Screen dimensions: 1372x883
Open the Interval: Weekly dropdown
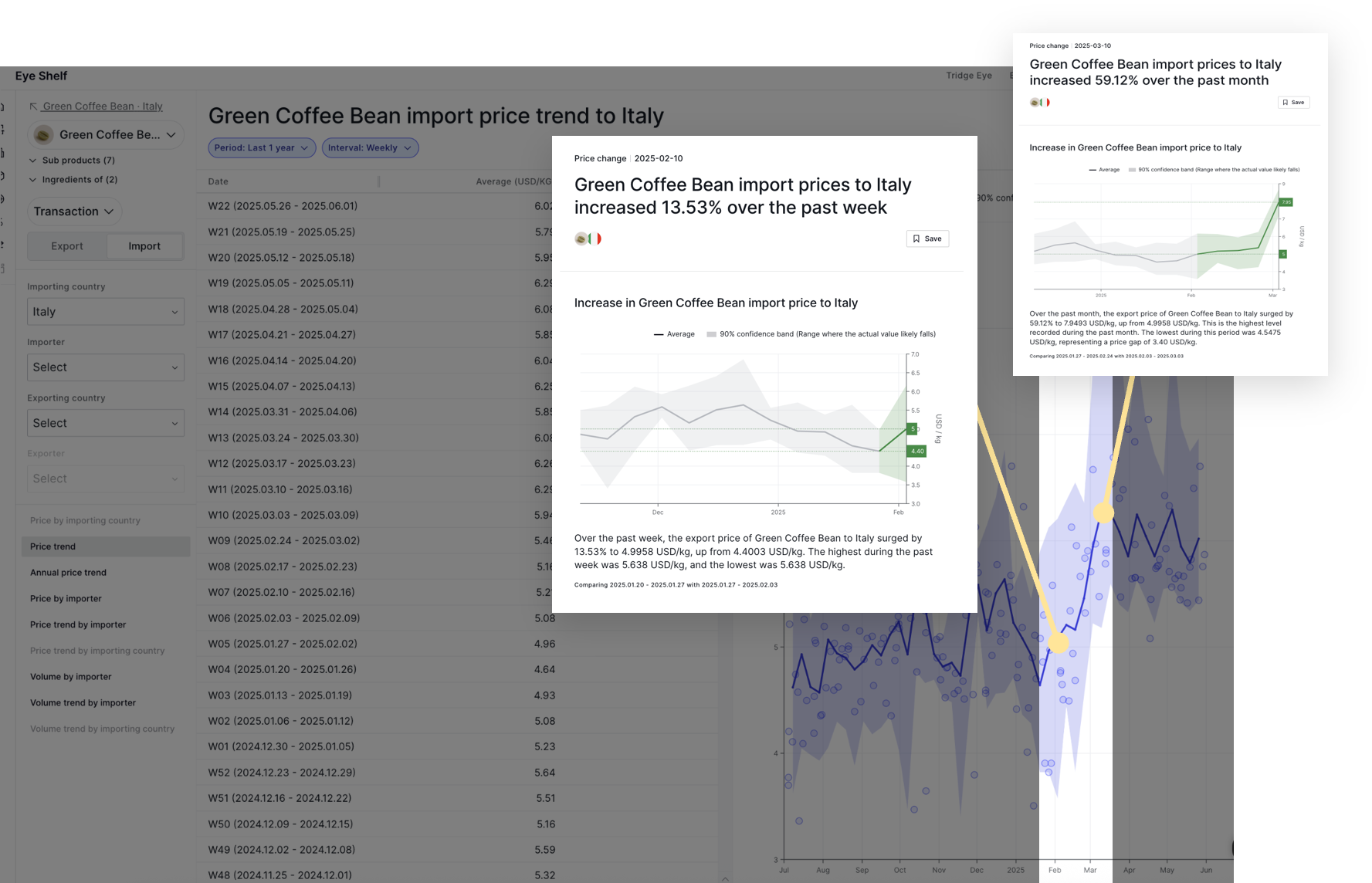(x=370, y=147)
